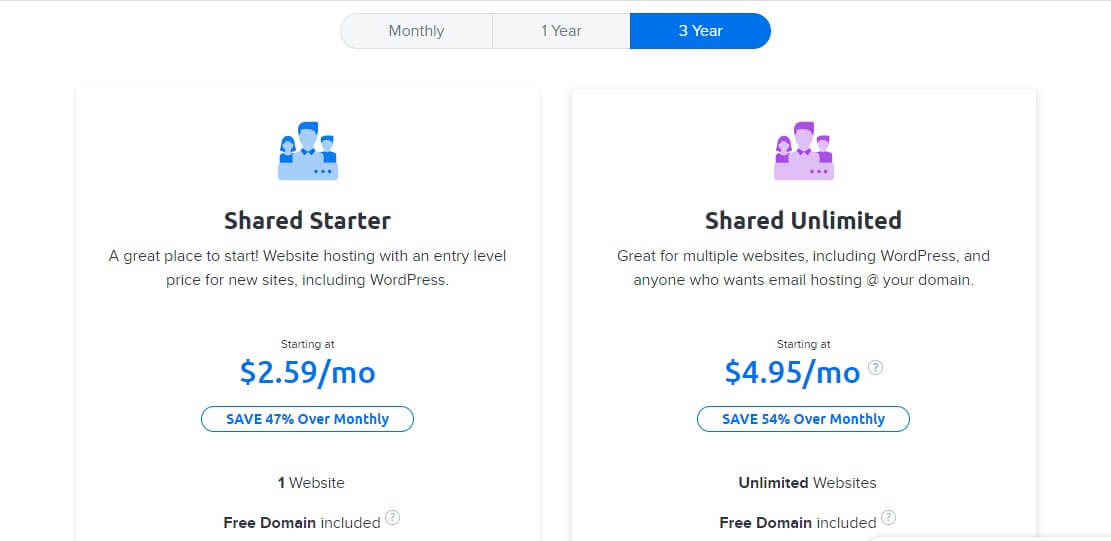
Task: Click the Unlimited Websites feature line
Action: (x=807, y=483)
